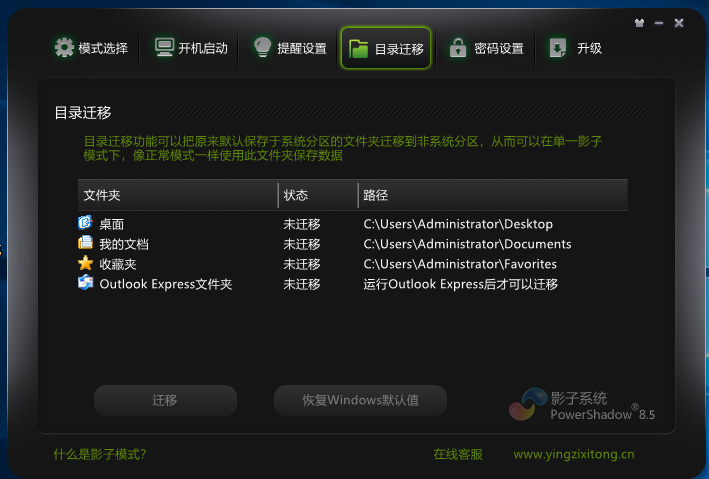Click 未迁移 status in 我的文档 row

coord(302,244)
